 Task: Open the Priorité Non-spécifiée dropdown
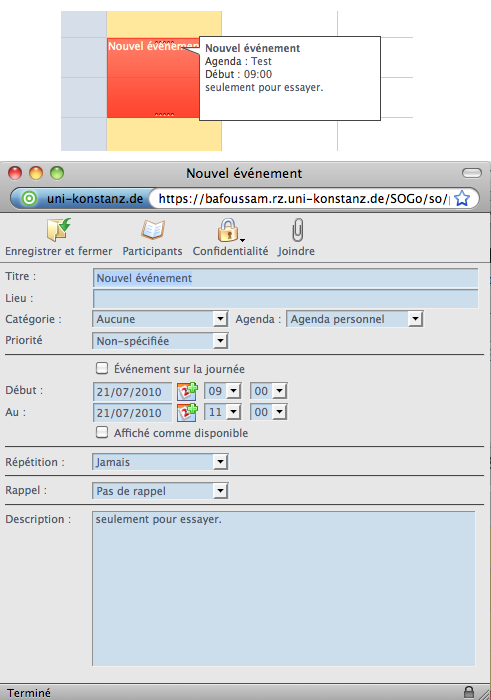click(160, 341)
